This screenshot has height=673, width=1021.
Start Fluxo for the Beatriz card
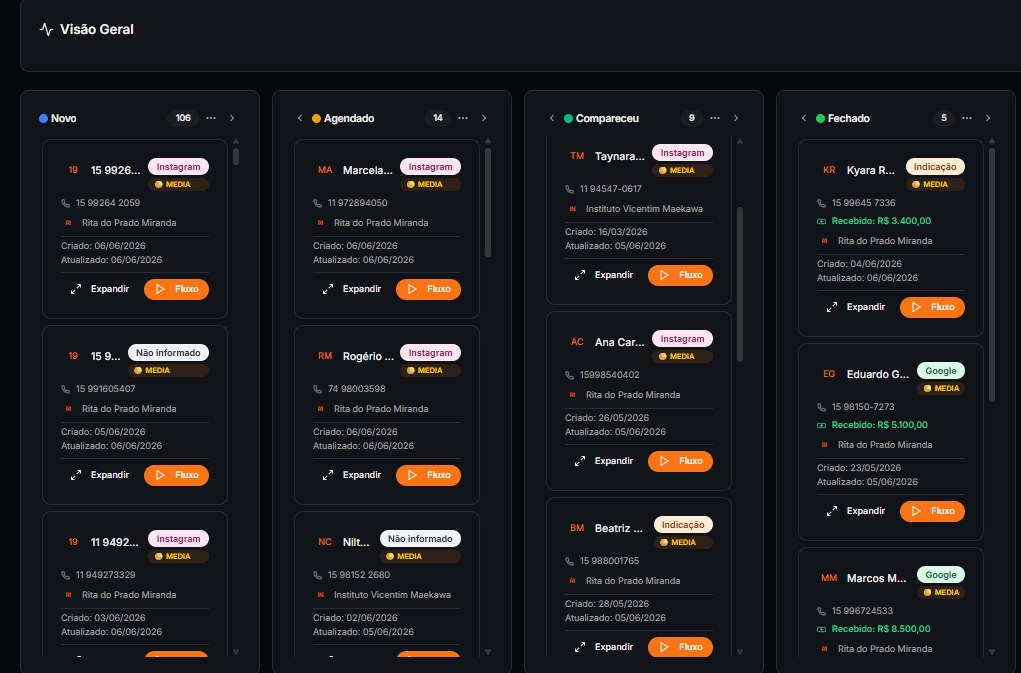[x=680, y=647]
